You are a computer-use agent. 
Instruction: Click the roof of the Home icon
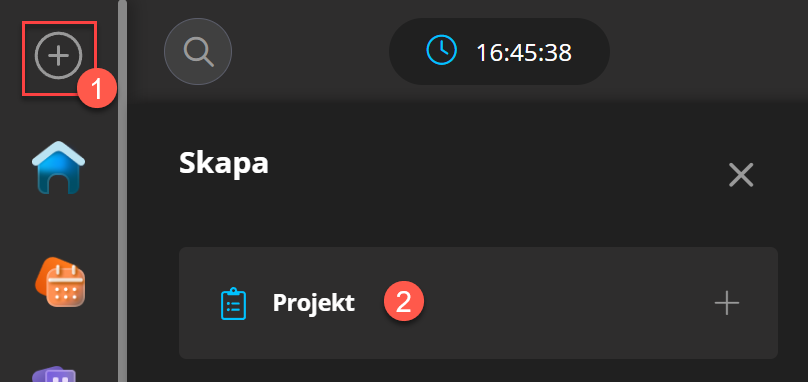tap(59, 153)
